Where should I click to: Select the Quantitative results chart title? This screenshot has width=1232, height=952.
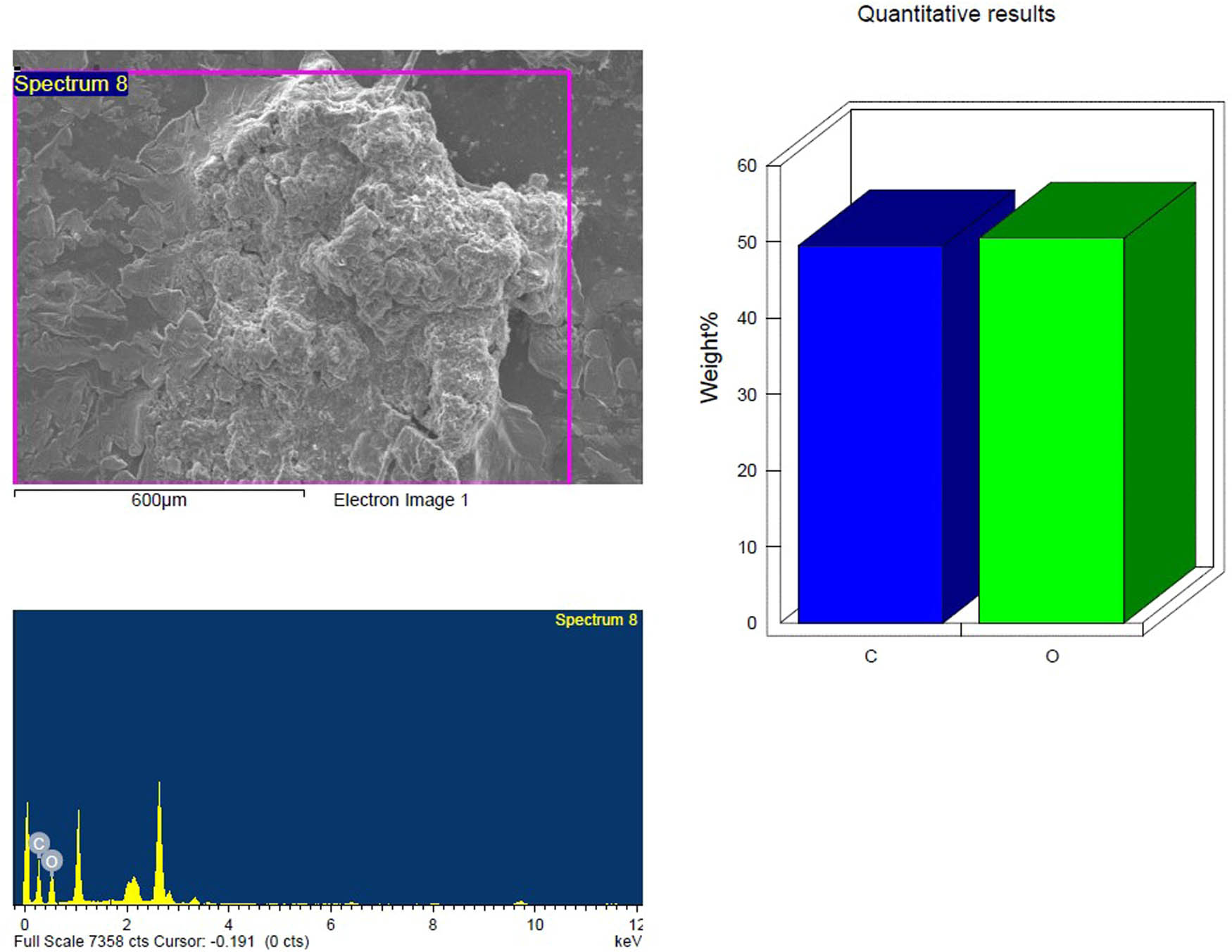(955, 14)
